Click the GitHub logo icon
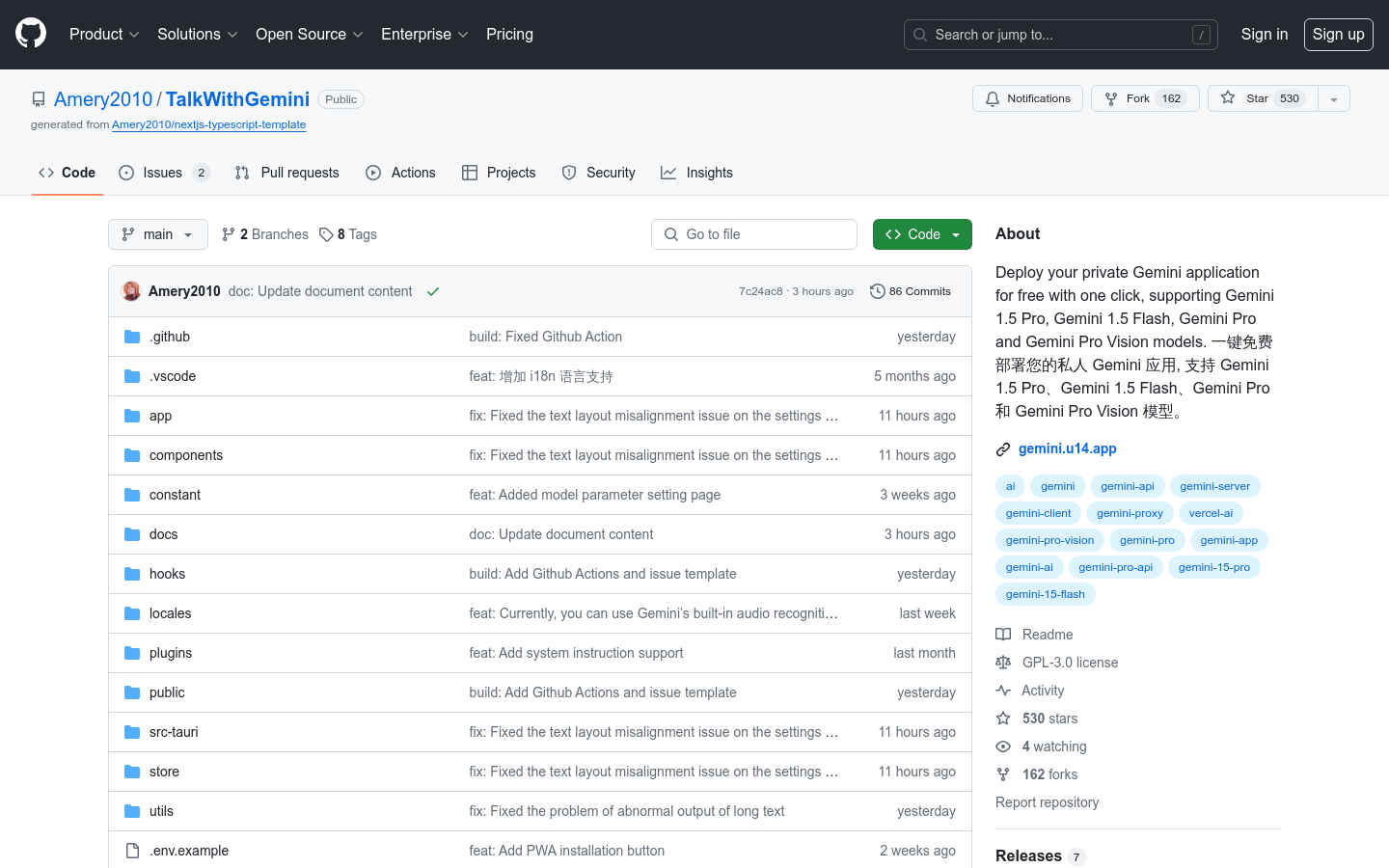The image size is (1389, 868). click(x=31, y=34)
